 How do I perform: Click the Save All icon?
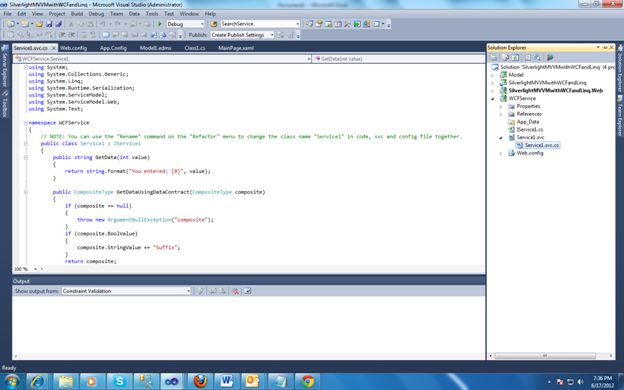click(x=58, y=24)
